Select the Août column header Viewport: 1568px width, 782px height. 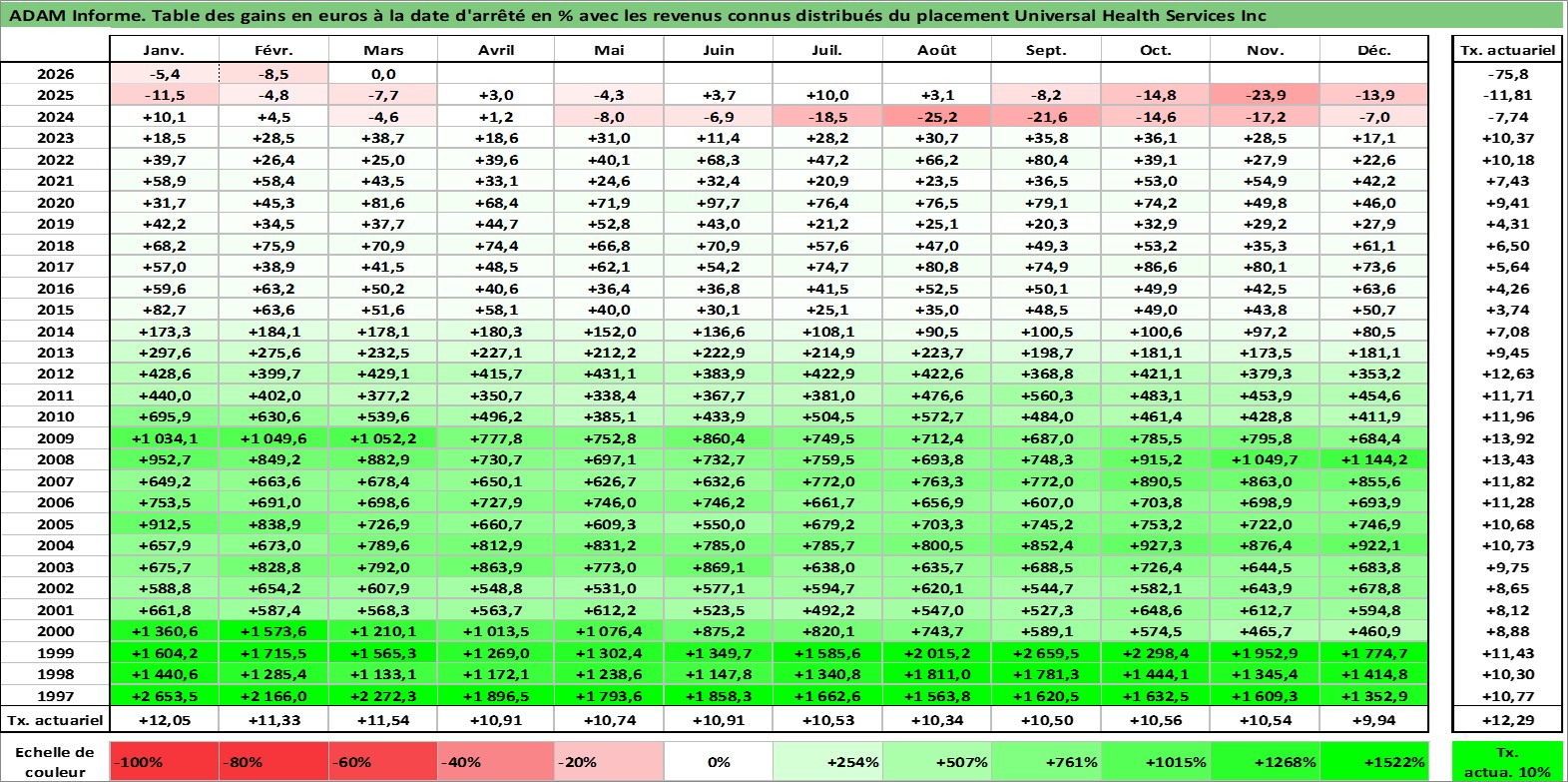[x=936, y=50]
